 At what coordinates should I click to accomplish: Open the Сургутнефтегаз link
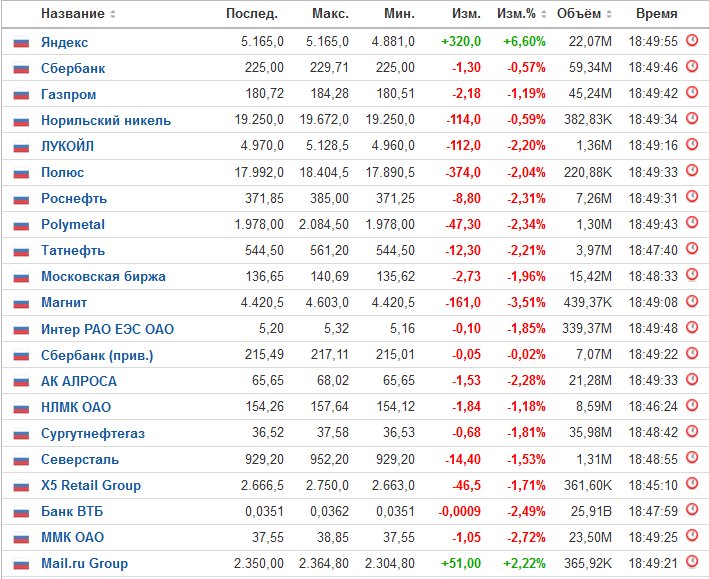[x=93, y=433]
